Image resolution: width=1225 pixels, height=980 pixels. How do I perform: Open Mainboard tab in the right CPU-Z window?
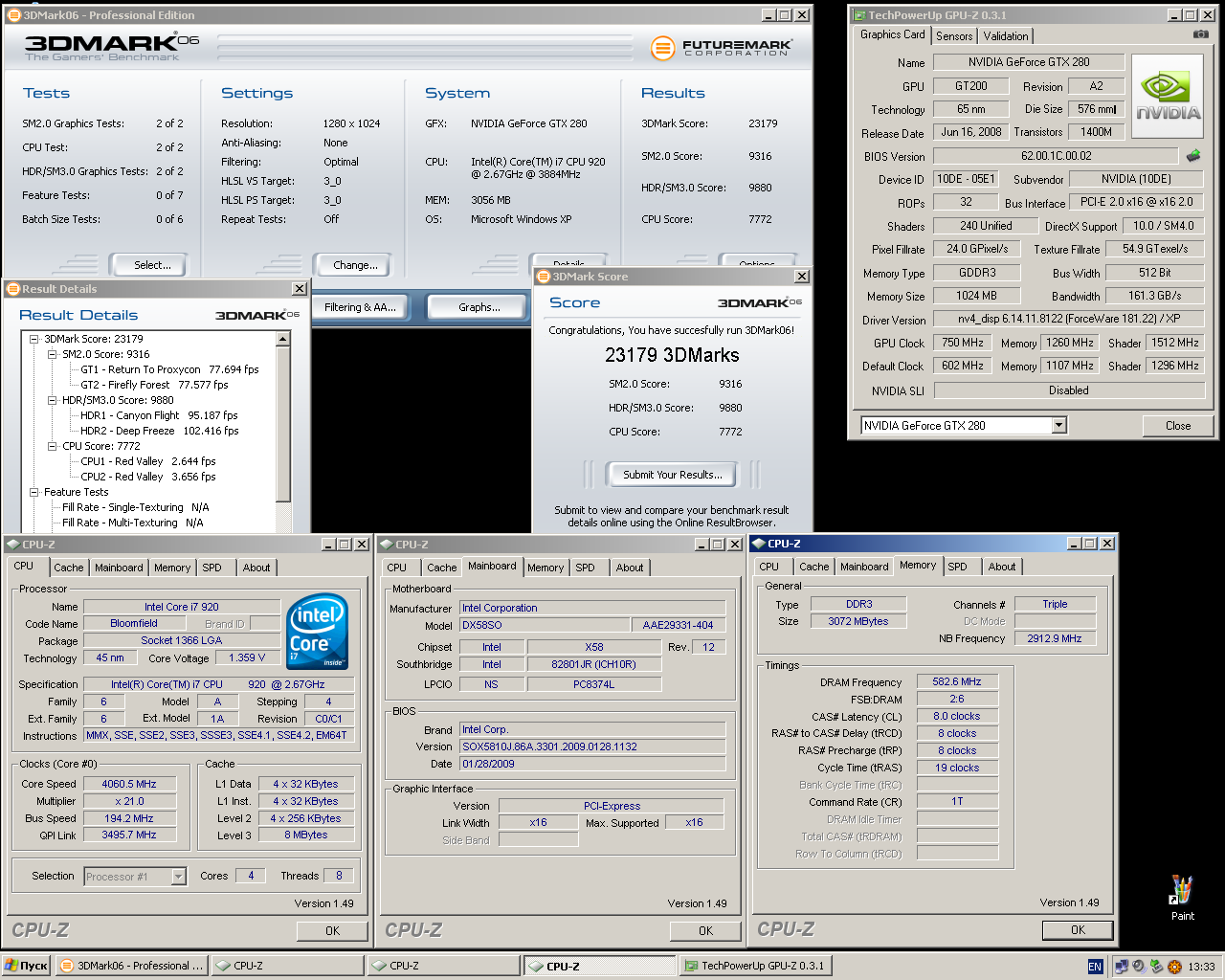click(864, 567)
